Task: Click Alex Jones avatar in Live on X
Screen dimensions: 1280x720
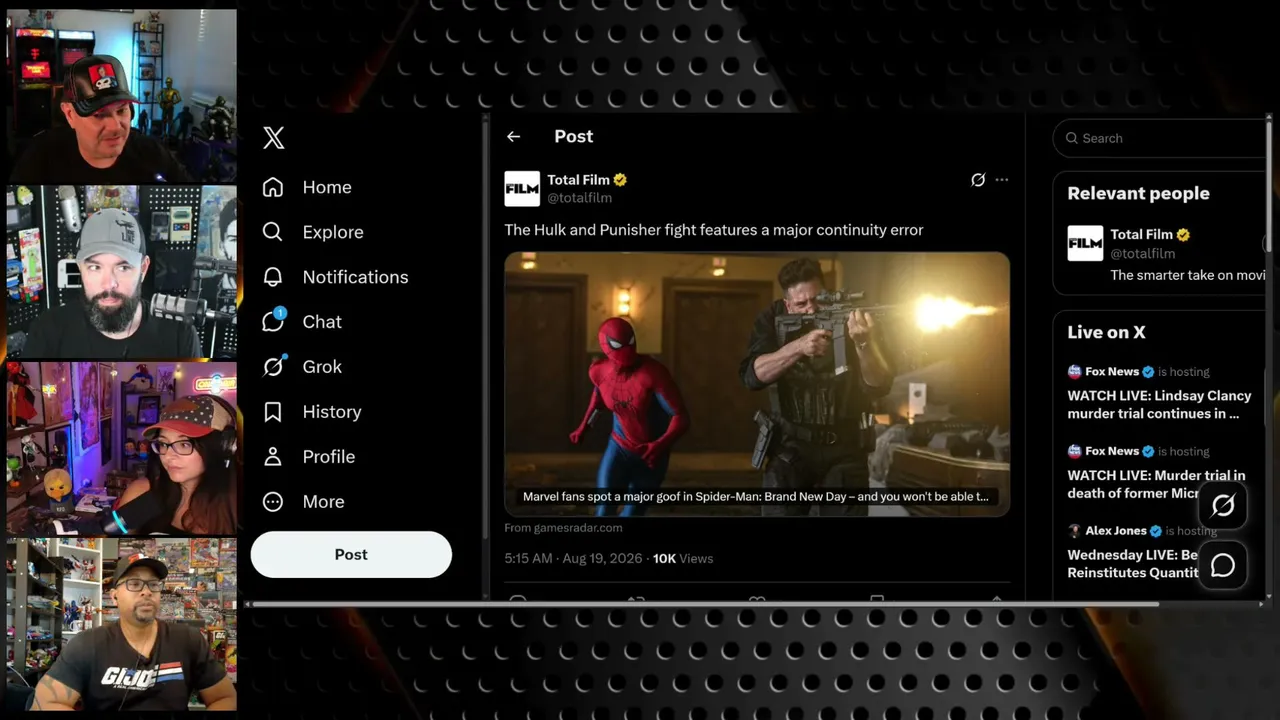Action: pyautogui.click(x=1074, y=531)
